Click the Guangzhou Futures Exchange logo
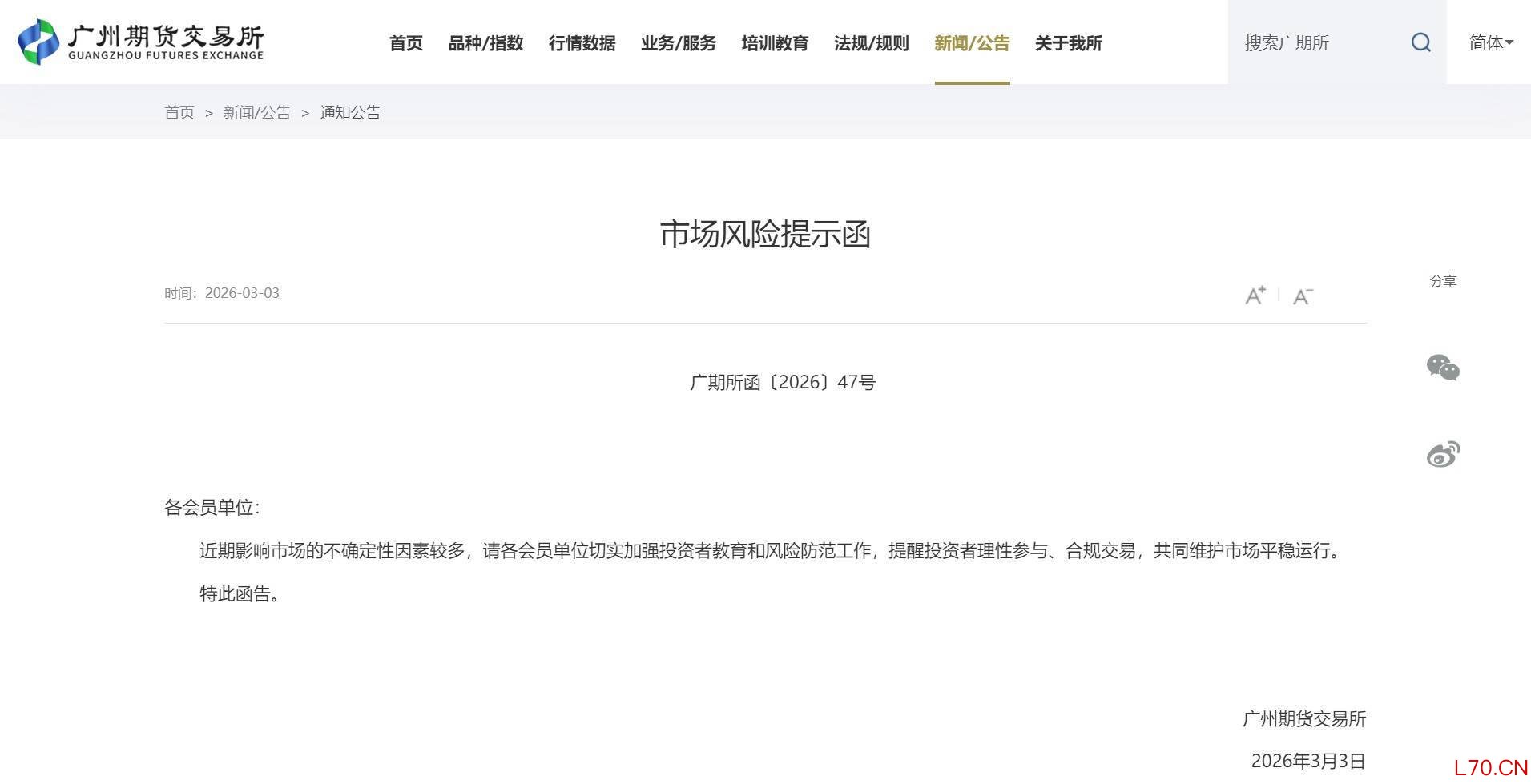This screenshot has width=1531, height=784. [141, 42]
